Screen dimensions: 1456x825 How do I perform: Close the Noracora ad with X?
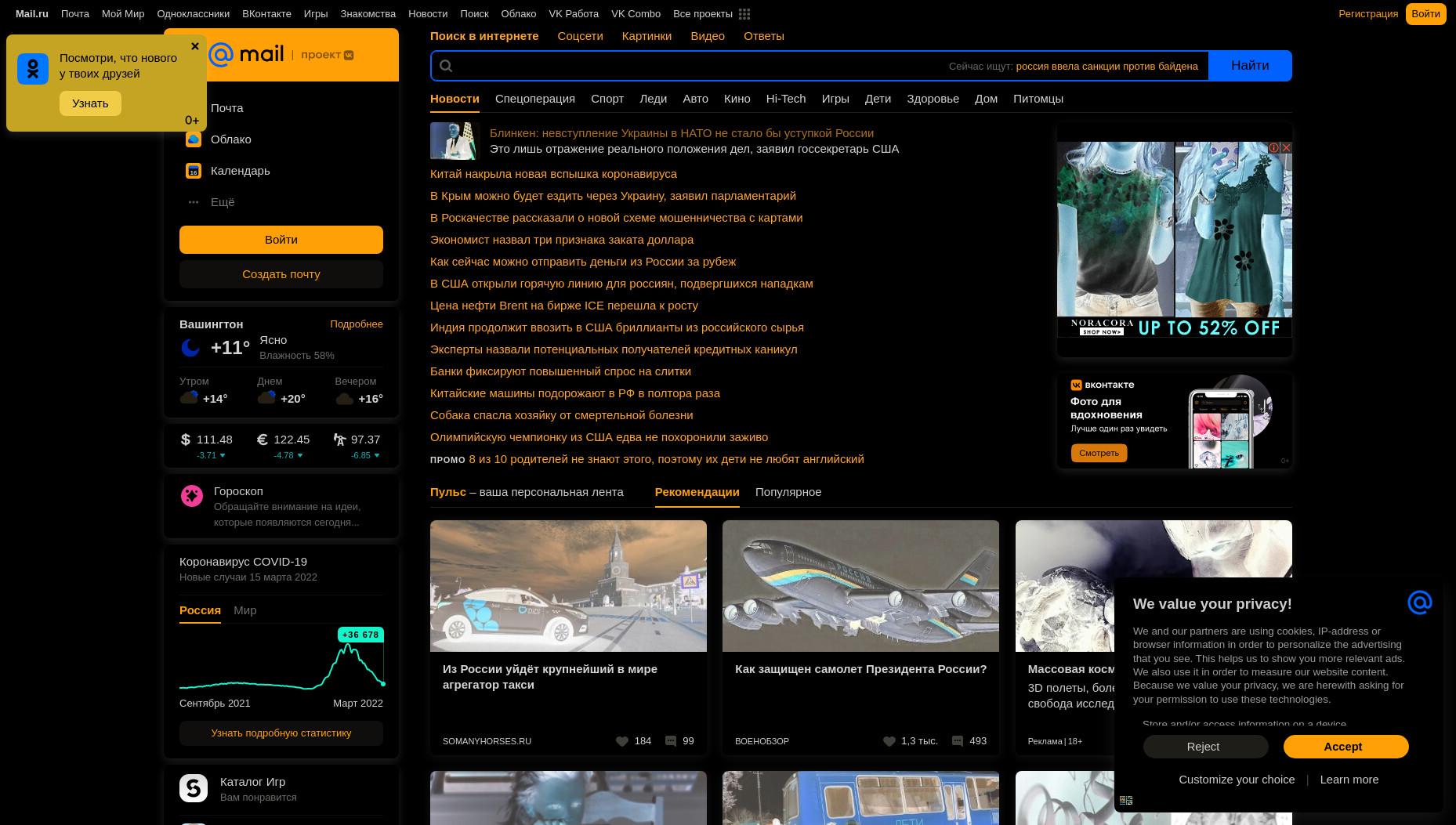[1286, 147]
